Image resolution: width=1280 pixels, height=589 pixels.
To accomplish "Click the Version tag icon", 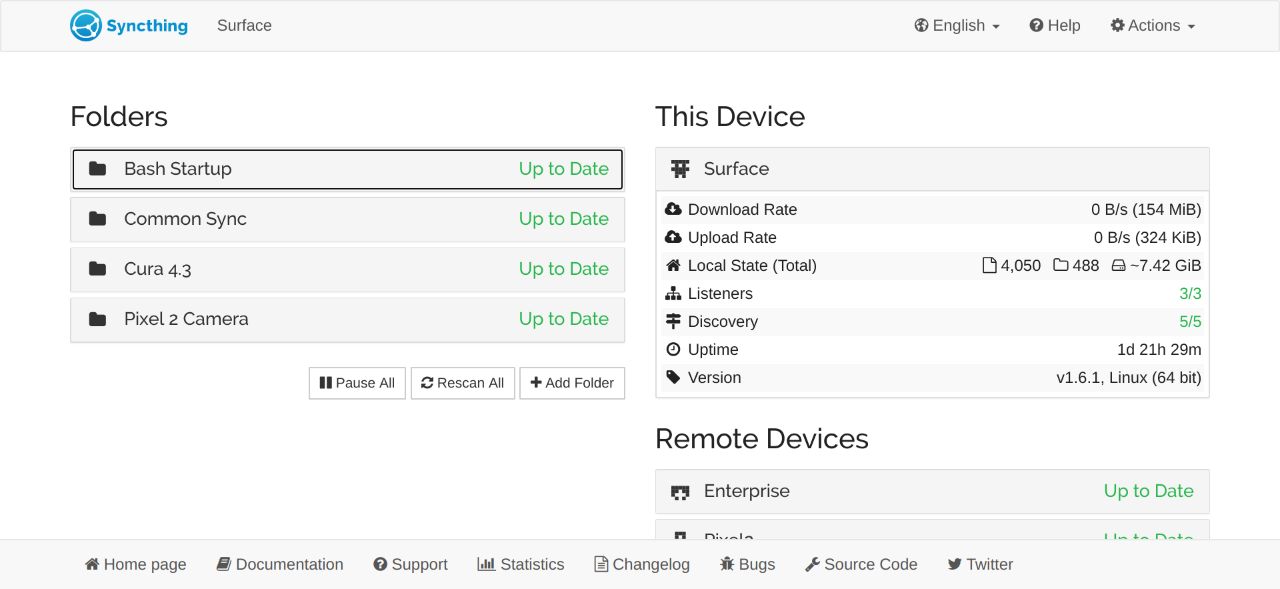I will (x=673, y=378).
